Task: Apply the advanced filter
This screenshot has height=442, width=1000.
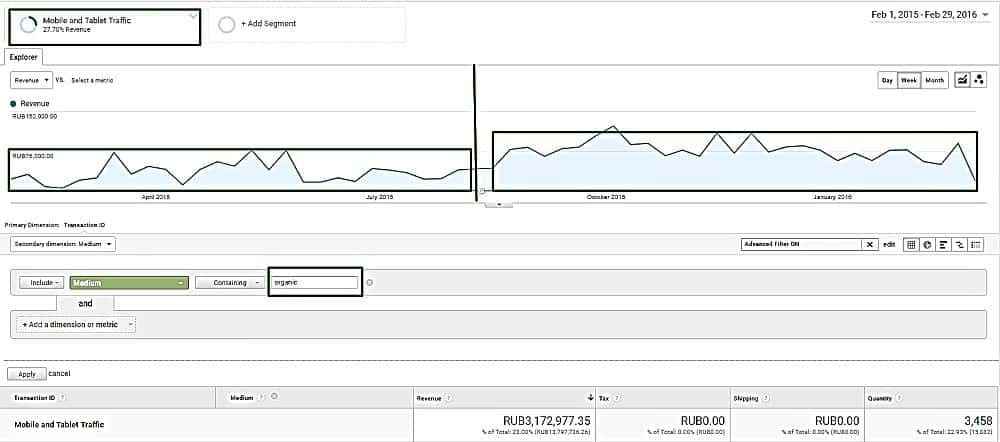Action: [27, 374]
